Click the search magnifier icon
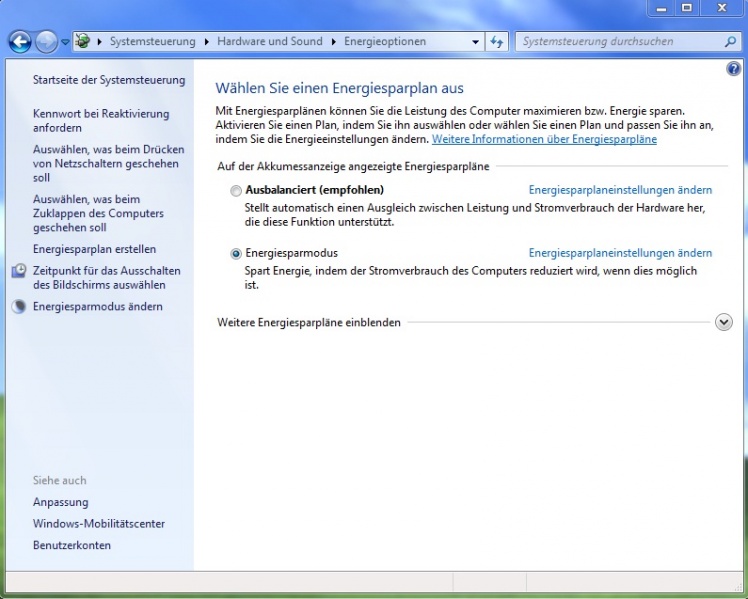Screen dimensions: 748x599 point(730,42)
